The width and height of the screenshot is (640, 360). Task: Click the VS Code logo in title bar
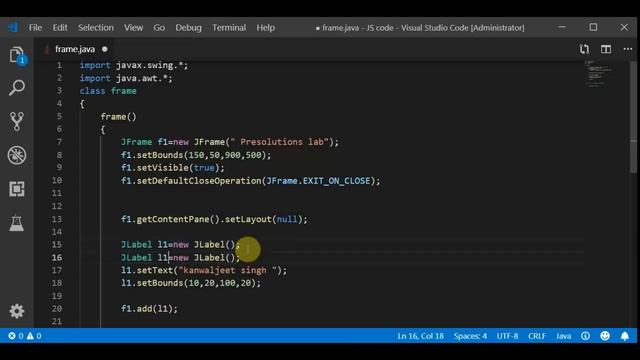coord(13,27)
